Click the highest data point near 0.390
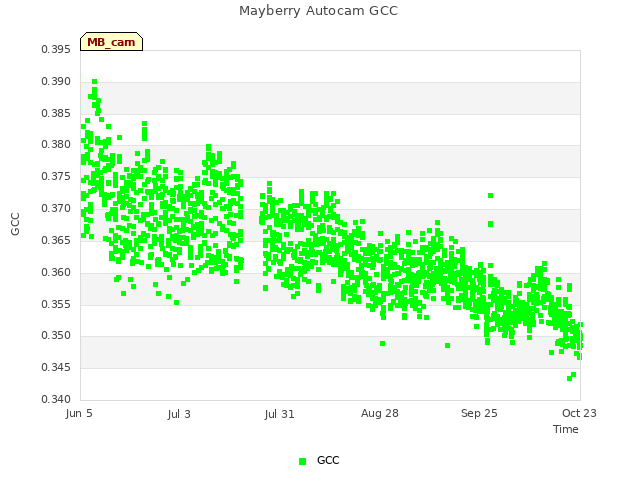The image size is (640, 480). 94,82
